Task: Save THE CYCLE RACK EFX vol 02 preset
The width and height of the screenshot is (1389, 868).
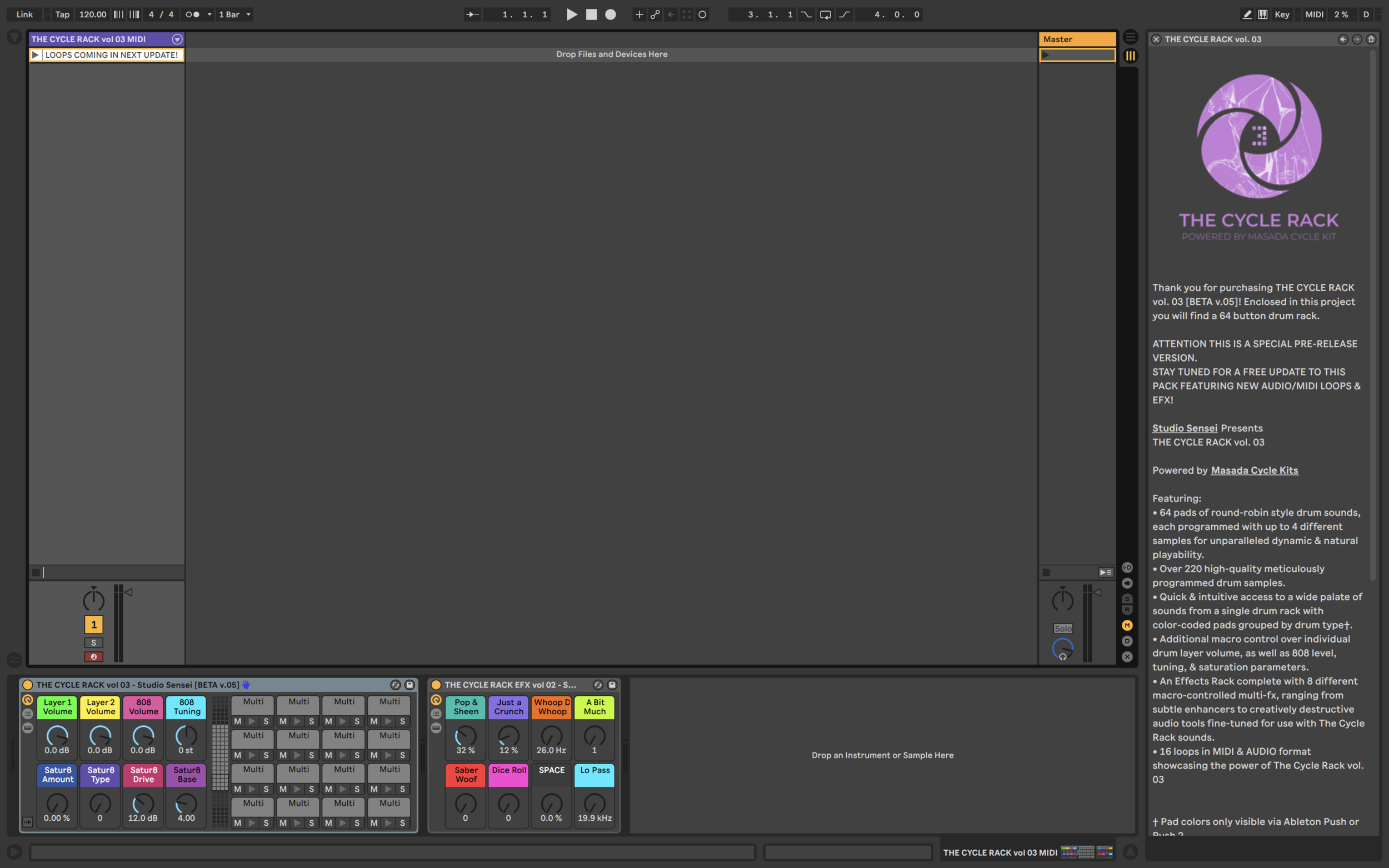Action: tap(612, 685)
